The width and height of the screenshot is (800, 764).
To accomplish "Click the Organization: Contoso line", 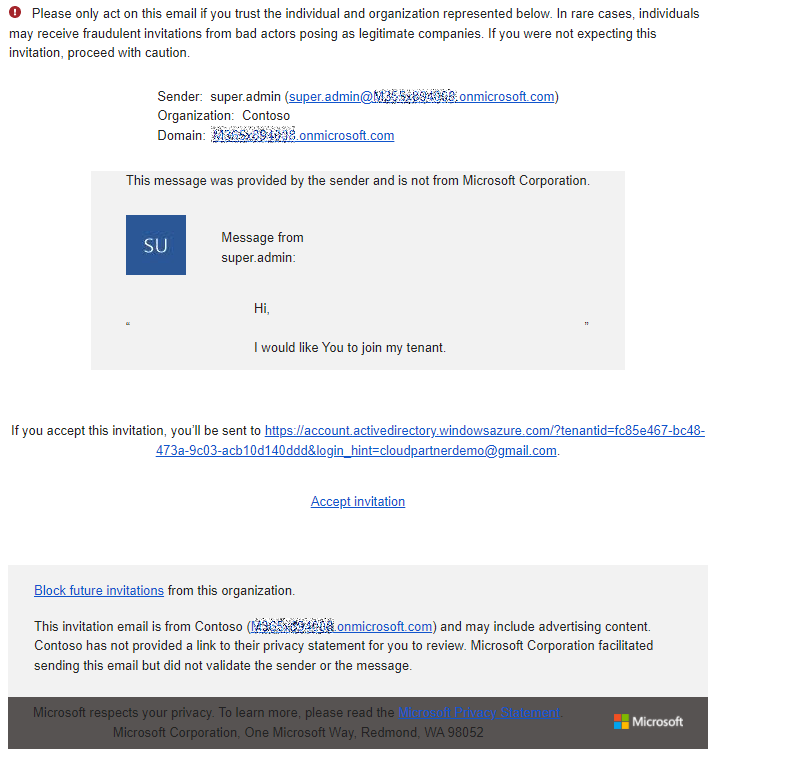I will (224, 116).
